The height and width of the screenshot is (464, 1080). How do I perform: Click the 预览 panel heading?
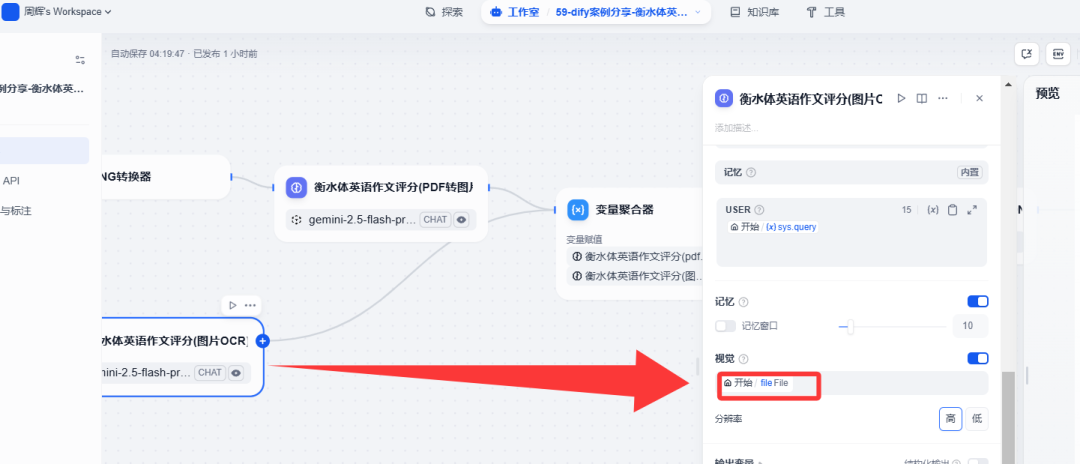tap(1048, 94)
